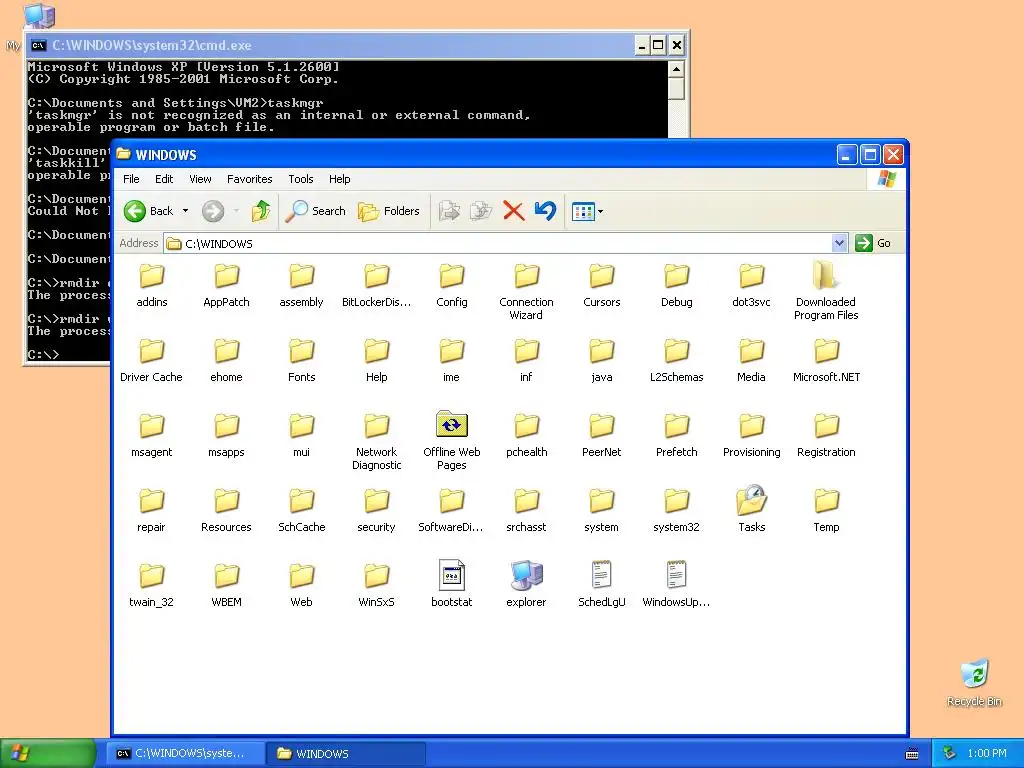Click the system tray clock
1024x768 pixels.
coord(987,754)
